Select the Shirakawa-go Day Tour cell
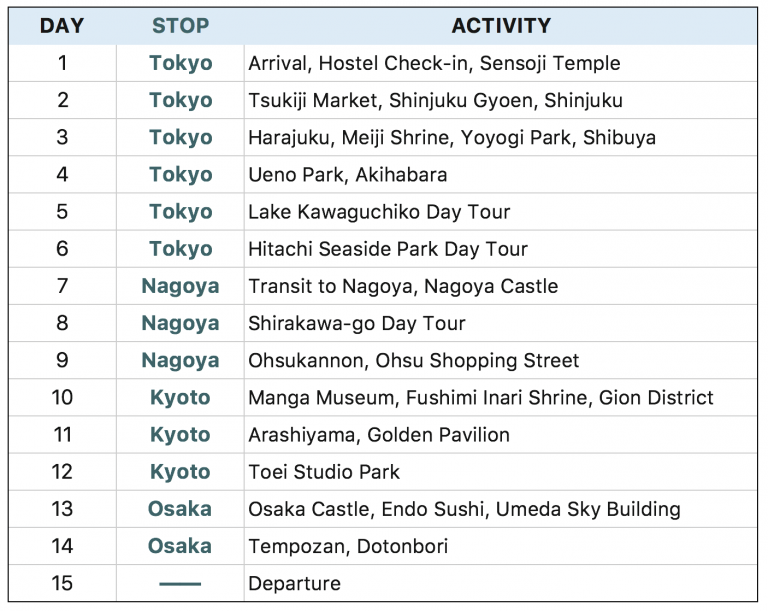The height and width of the screenshot is (611, 768). point(357,323)
